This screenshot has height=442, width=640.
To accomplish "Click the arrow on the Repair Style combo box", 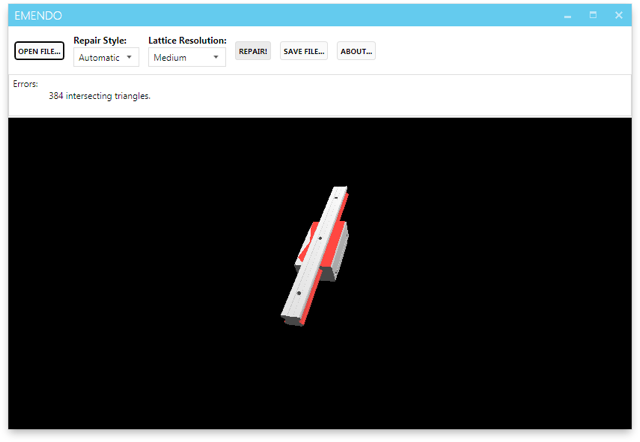I will [129, 58].
